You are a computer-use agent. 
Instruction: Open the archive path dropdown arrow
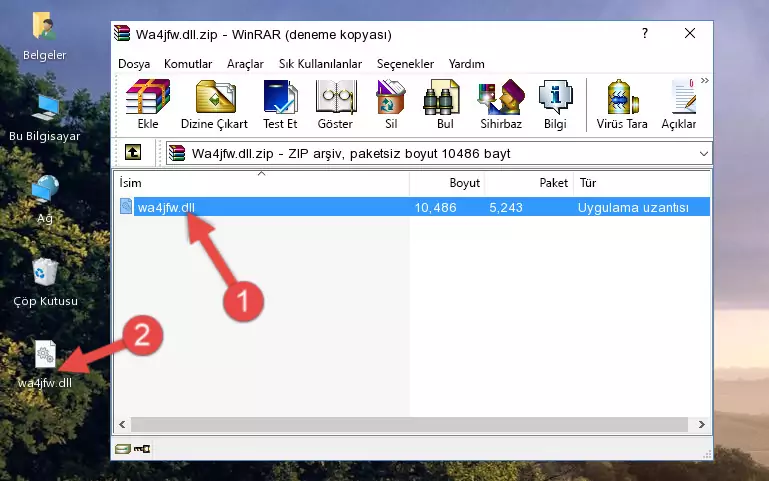[x=704, y=153]
